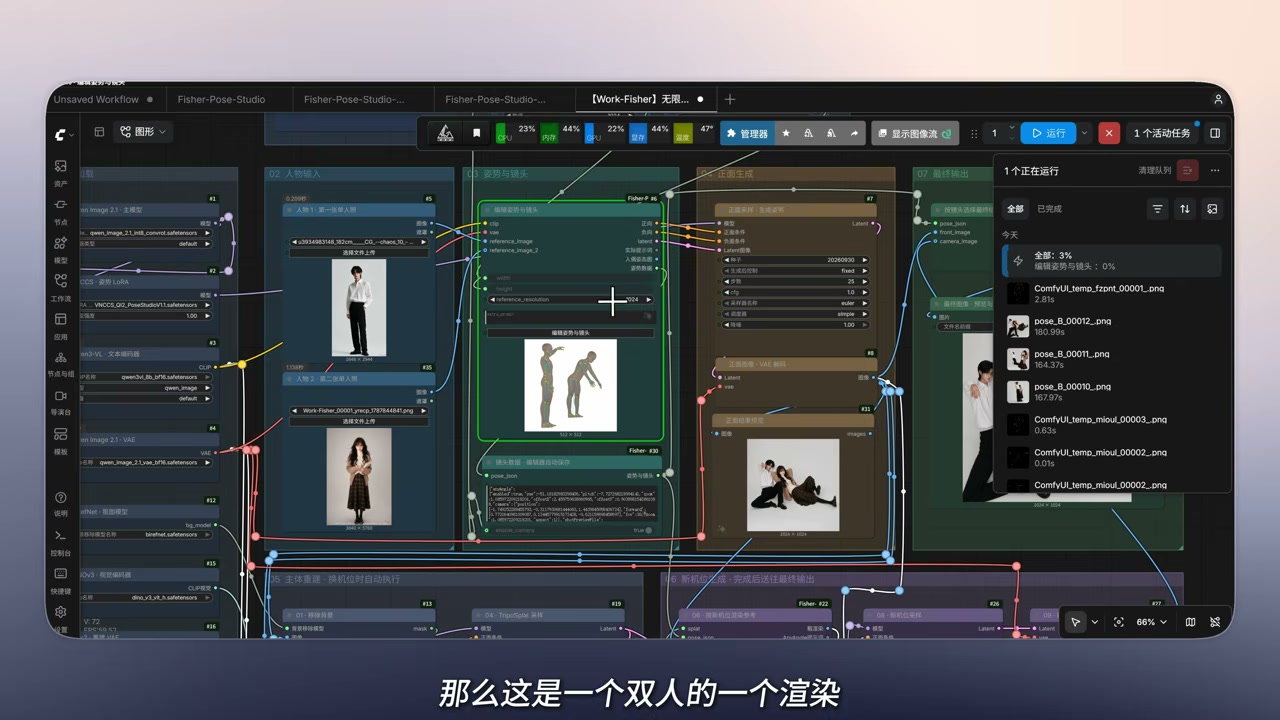
Task: Open the 工作流 (Workflows) sidebar panel
Action: [x=61, y=286]
